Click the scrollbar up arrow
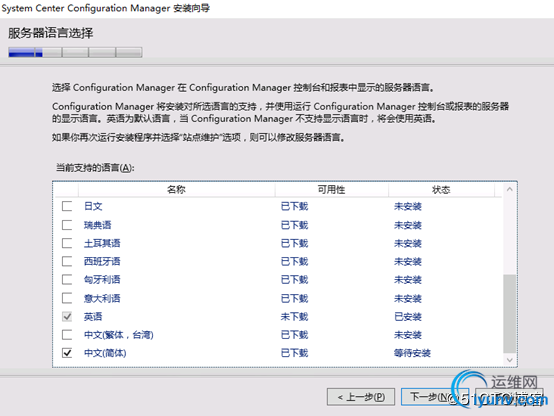Viewport: 554px width, 416px height. tap(509, 189)
